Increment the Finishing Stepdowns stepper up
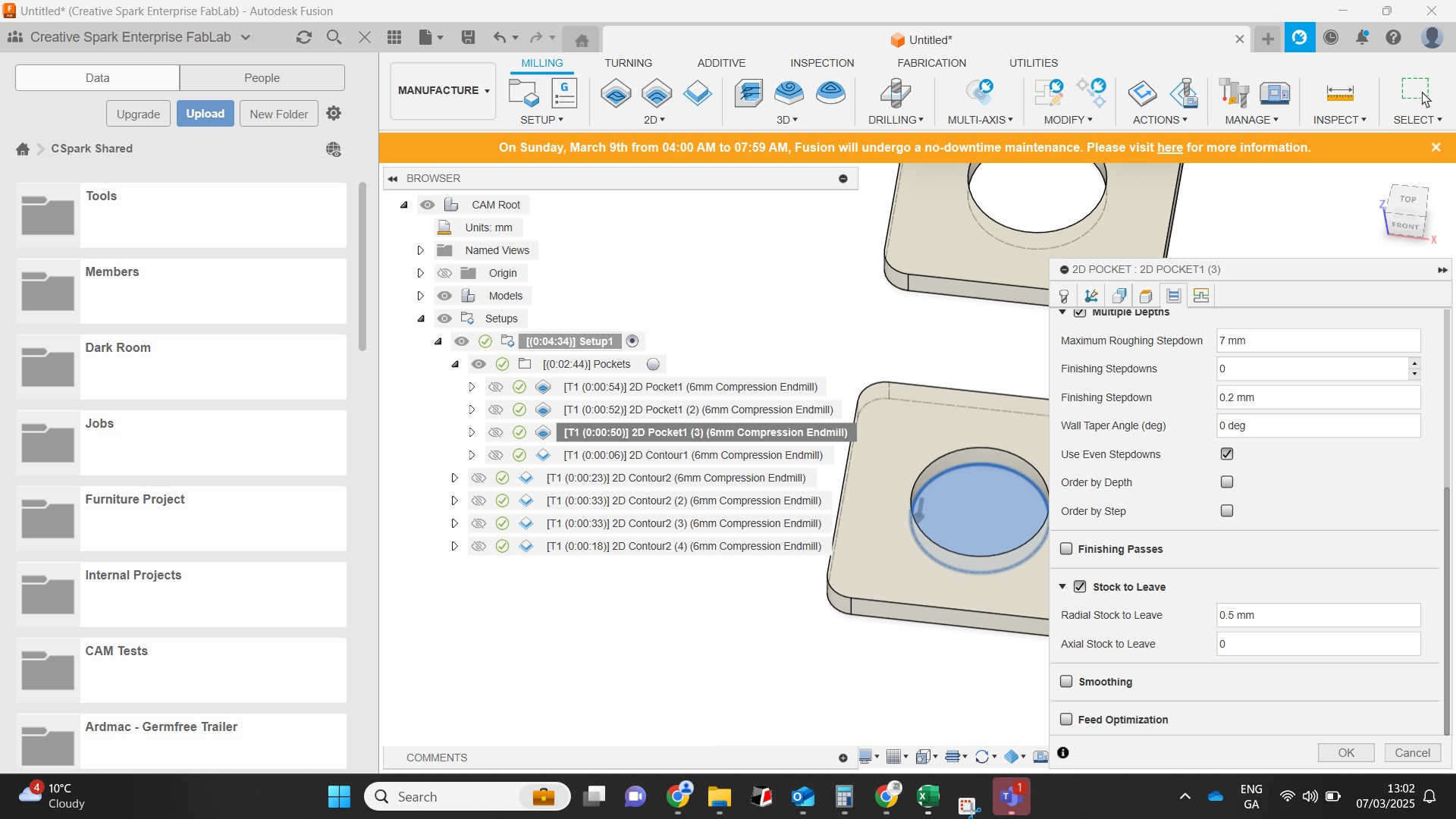Image resolution: width=1456 pixels, height=819 pixels. [1414, 363]
